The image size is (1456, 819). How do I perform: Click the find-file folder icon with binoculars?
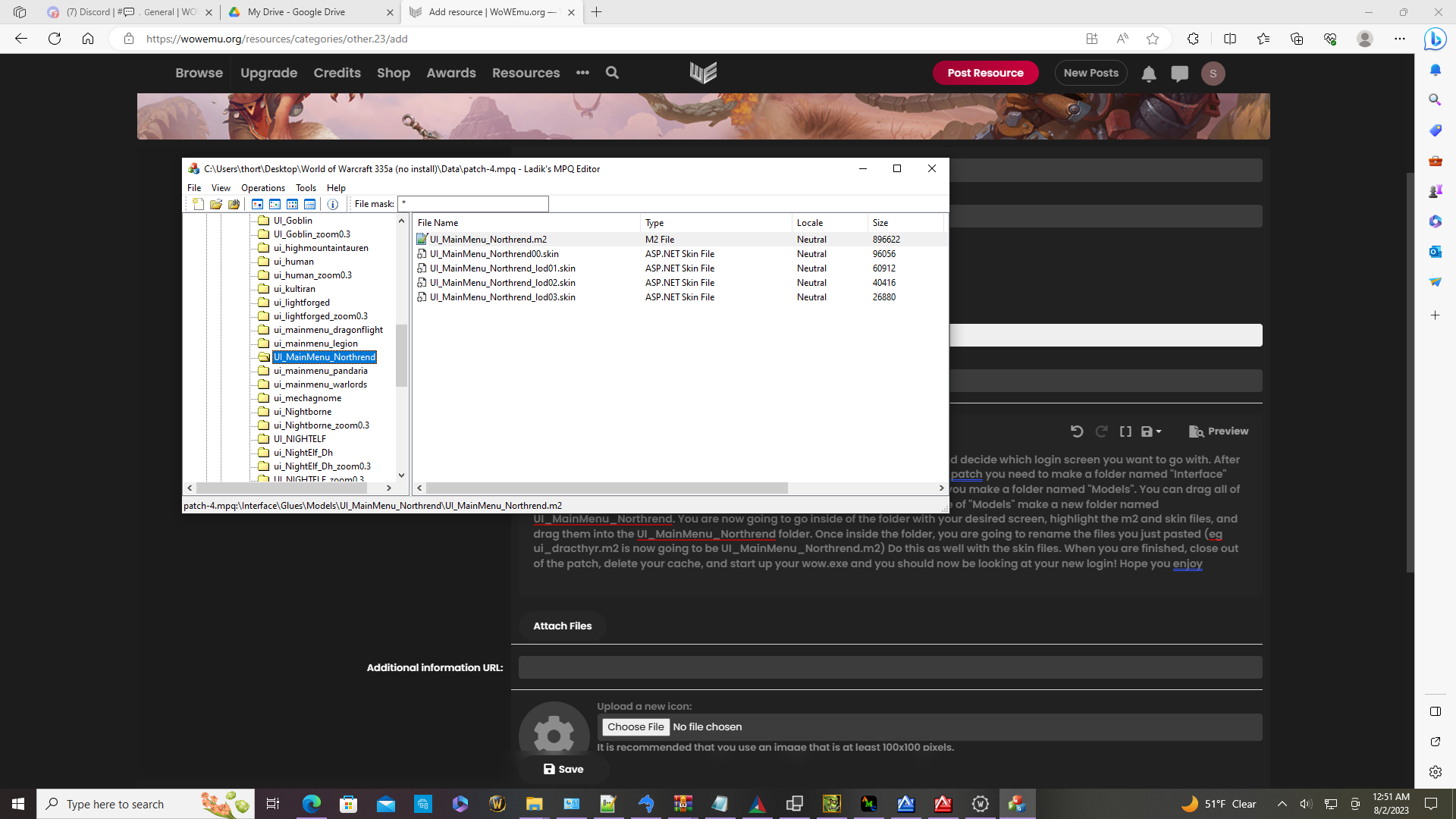pos(234,204)
